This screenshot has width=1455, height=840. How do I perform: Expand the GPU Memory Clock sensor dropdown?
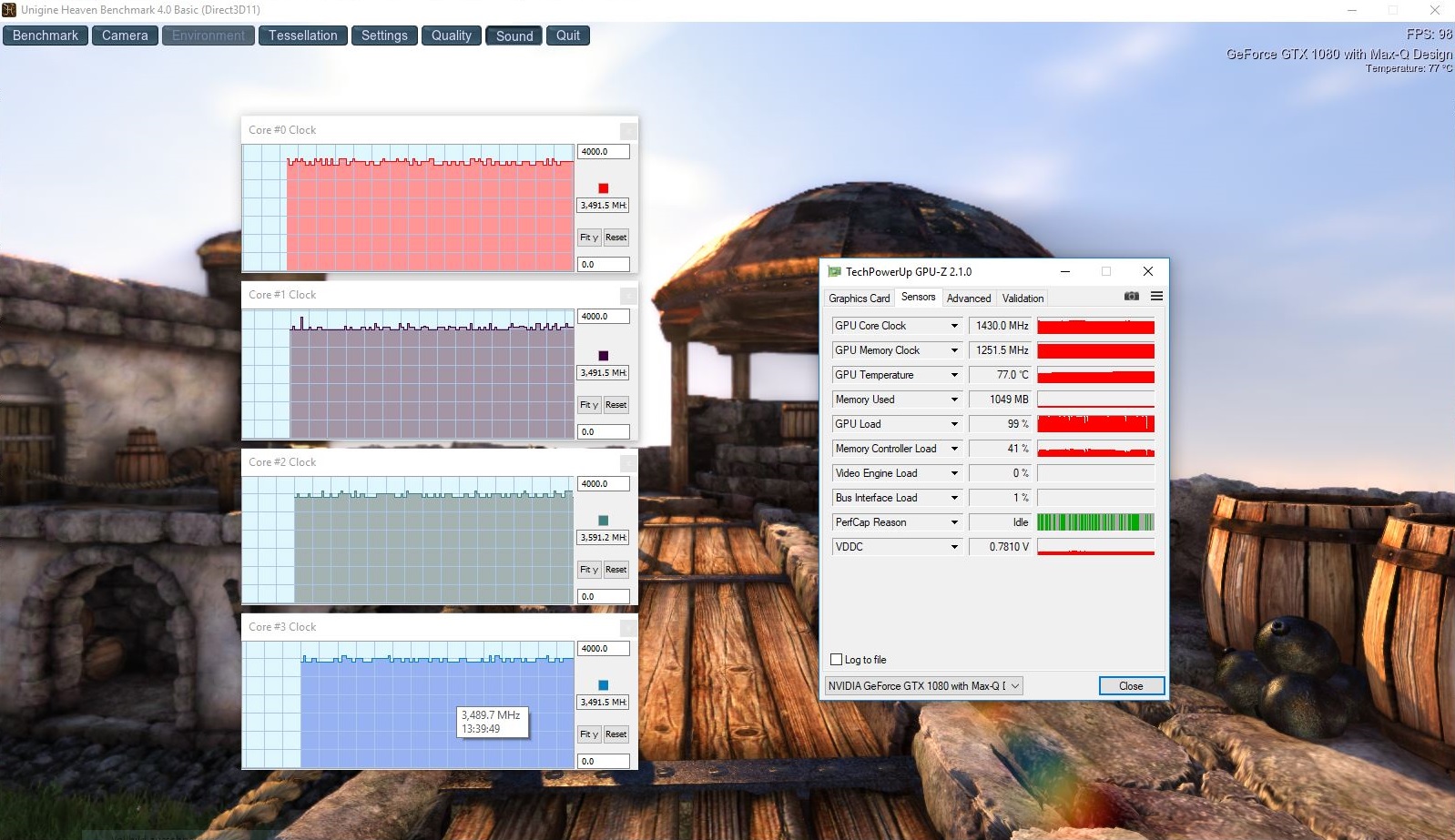pyautogui.click(x=954, y=350)
